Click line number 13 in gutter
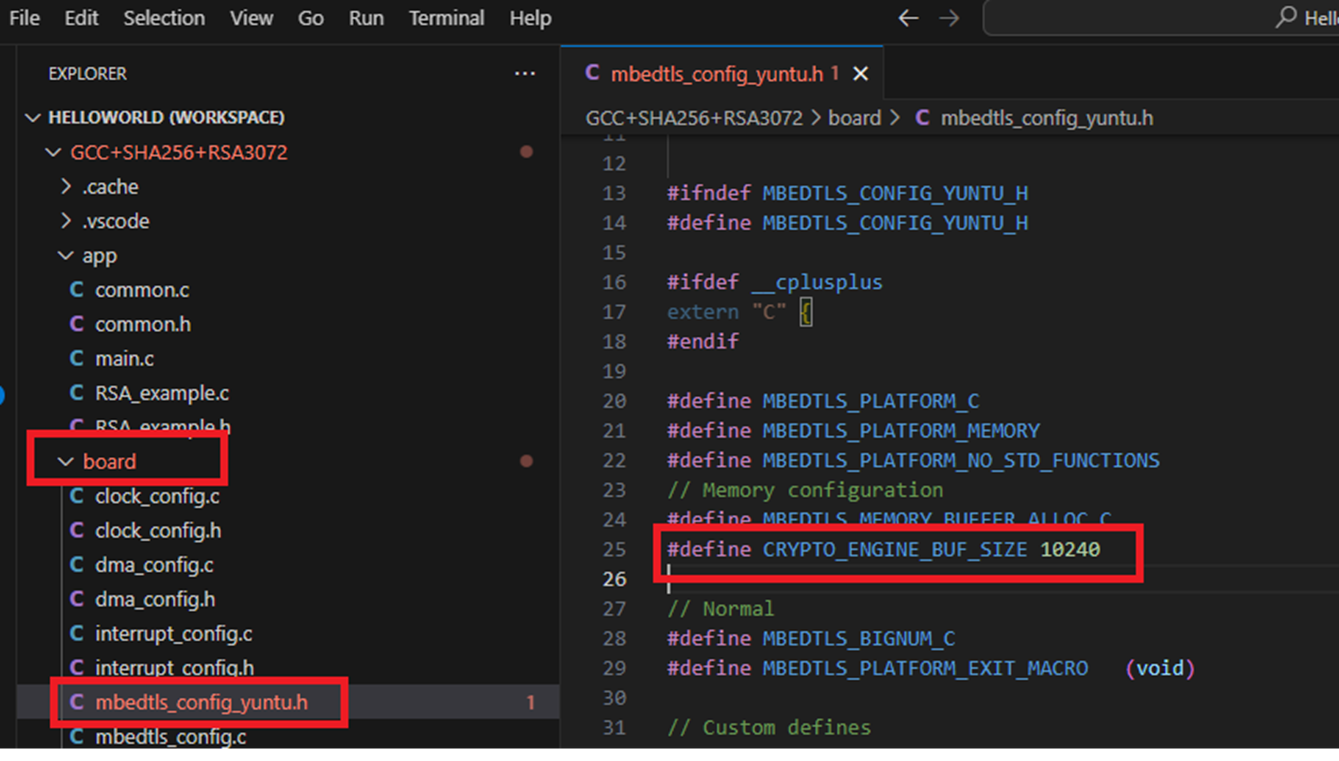The height and width of the screenshot is (761, 1339). tap(614, 193)
